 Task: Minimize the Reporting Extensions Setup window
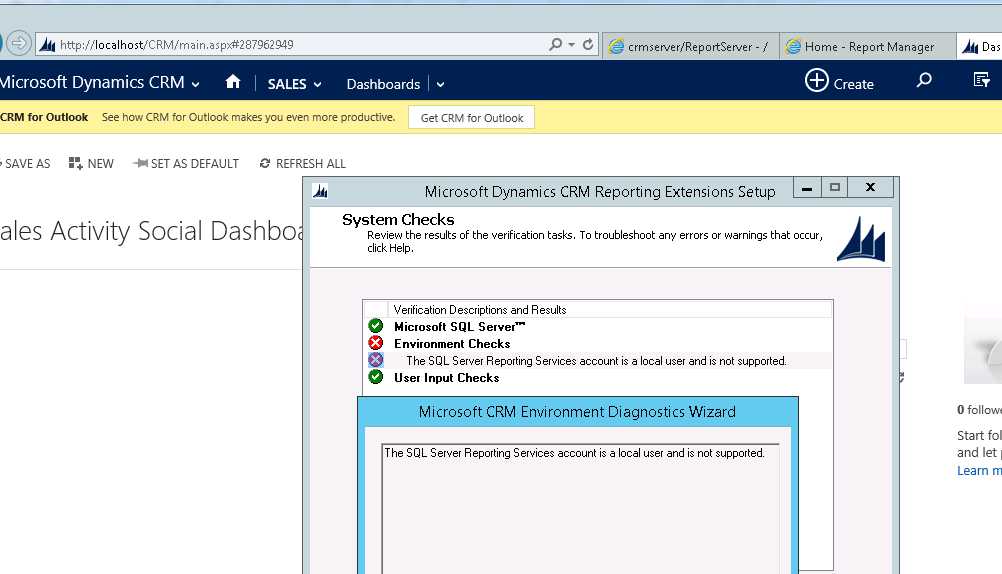(x=807, y=188)
